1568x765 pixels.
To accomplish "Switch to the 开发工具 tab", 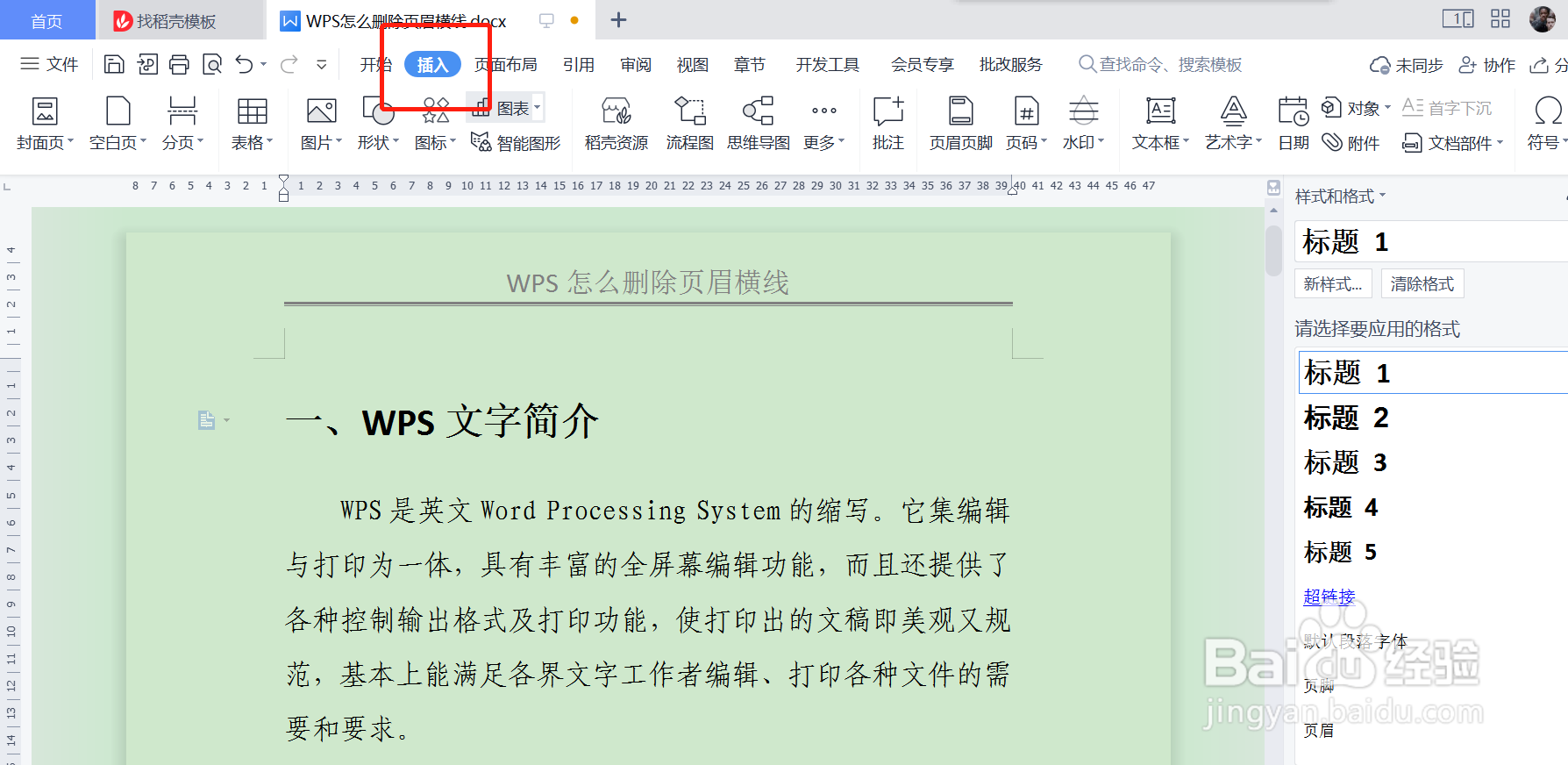I will point(828,64).
